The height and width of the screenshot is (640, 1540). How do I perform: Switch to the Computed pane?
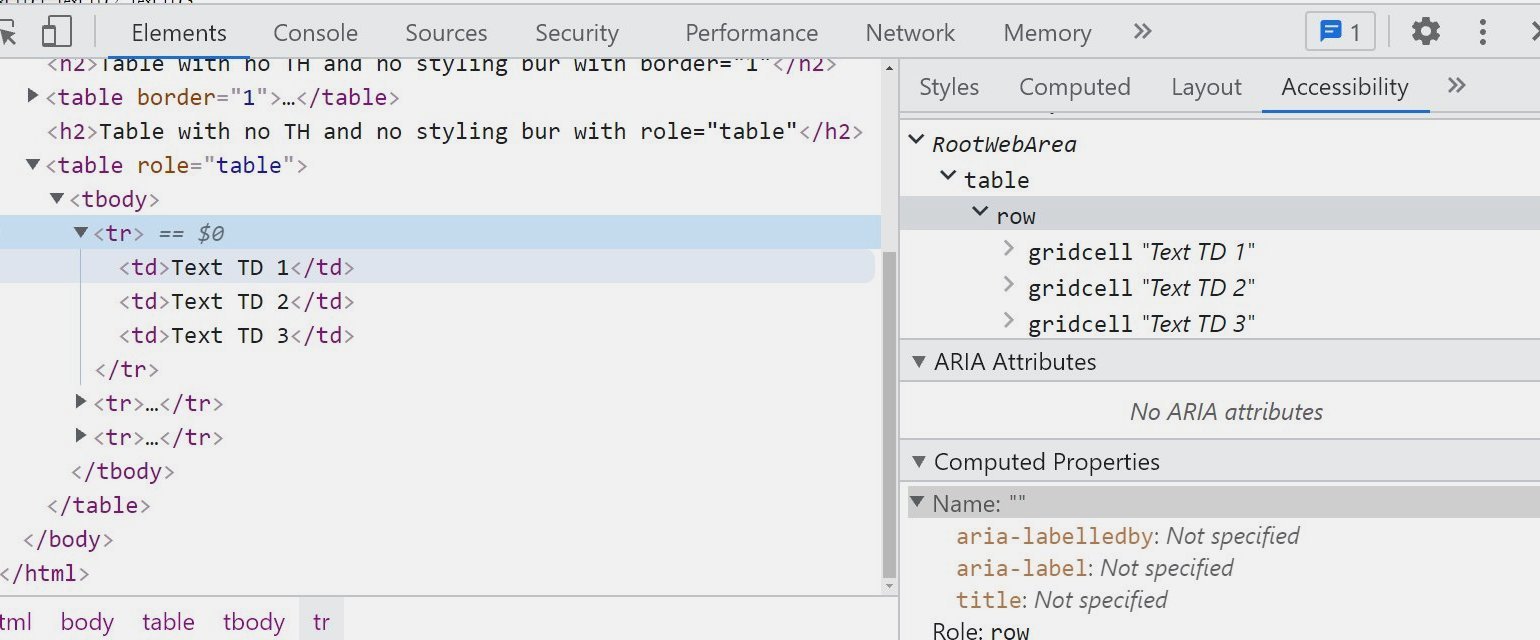click(1074, 87)
